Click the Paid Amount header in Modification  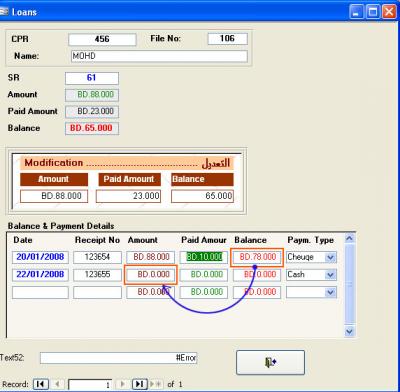[130, 179]
